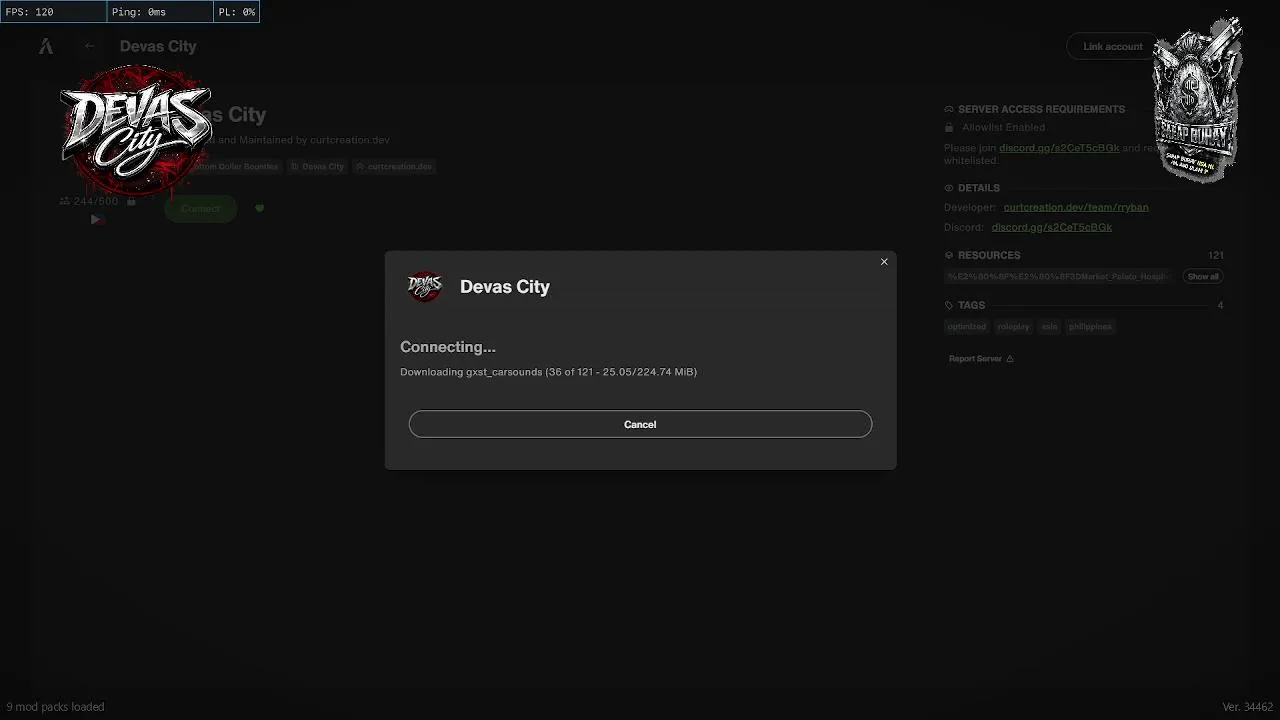Open the FiveM home logo

click(x=46, y=46)
